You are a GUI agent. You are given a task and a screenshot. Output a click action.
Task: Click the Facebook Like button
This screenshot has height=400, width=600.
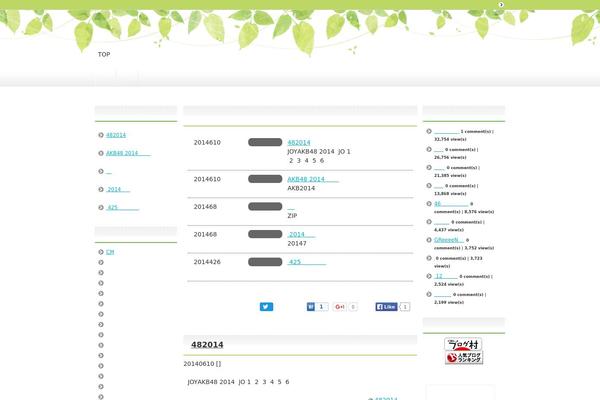[386, 307]
